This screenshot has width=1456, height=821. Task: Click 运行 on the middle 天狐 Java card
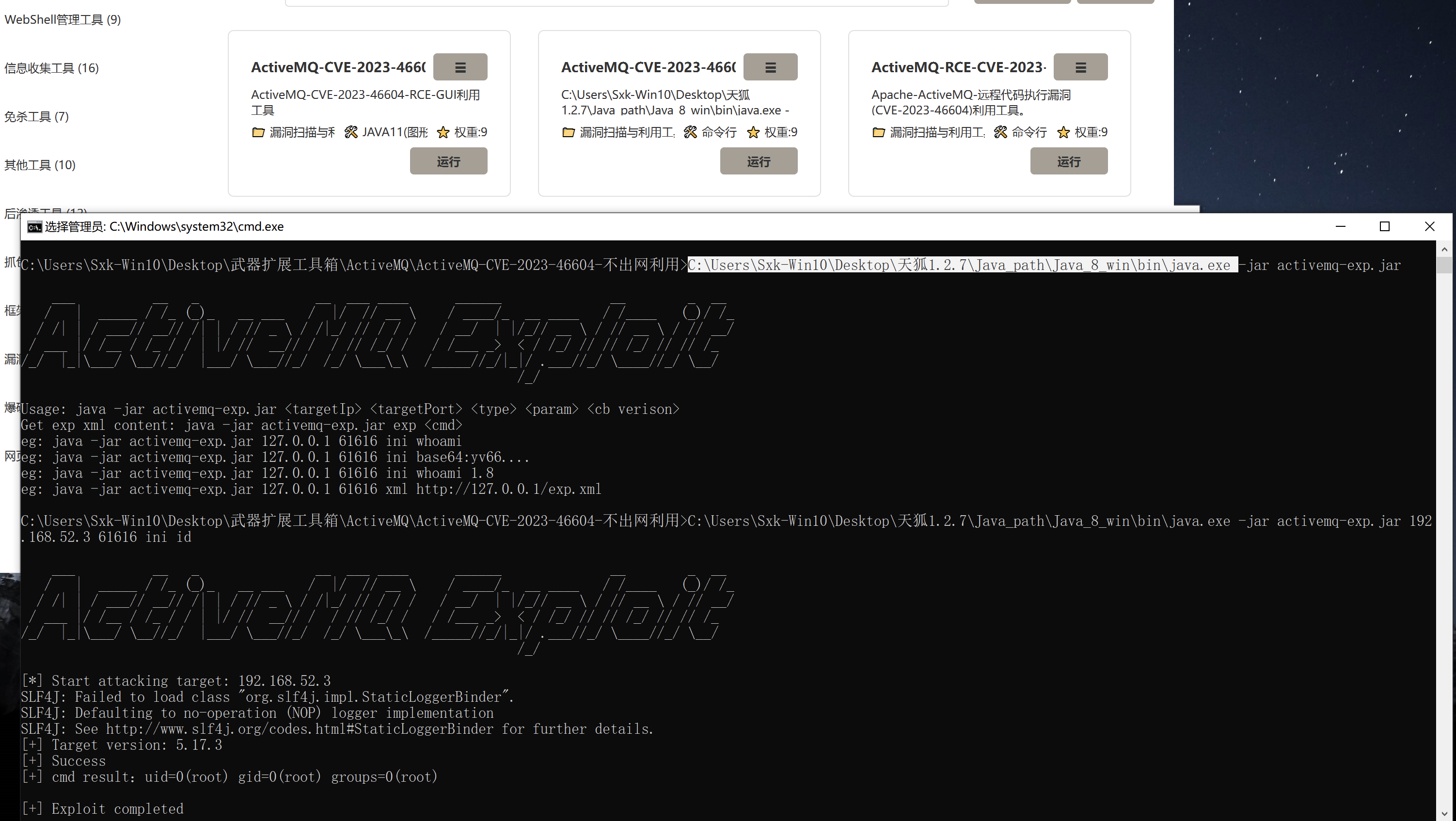point(759,161)
